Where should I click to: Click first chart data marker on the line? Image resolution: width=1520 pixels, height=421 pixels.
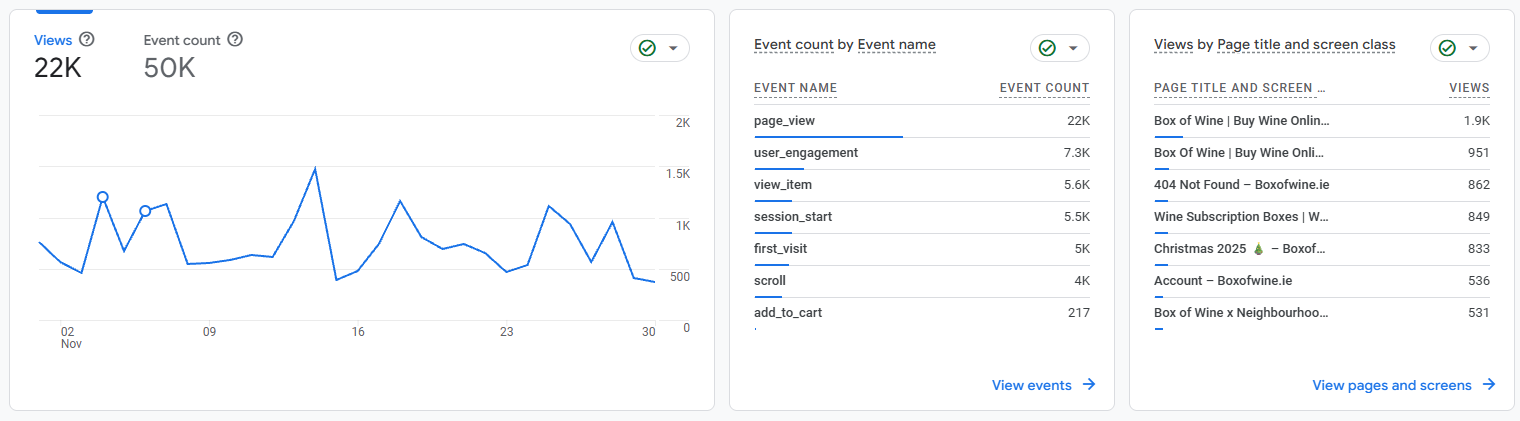point(102,197)
